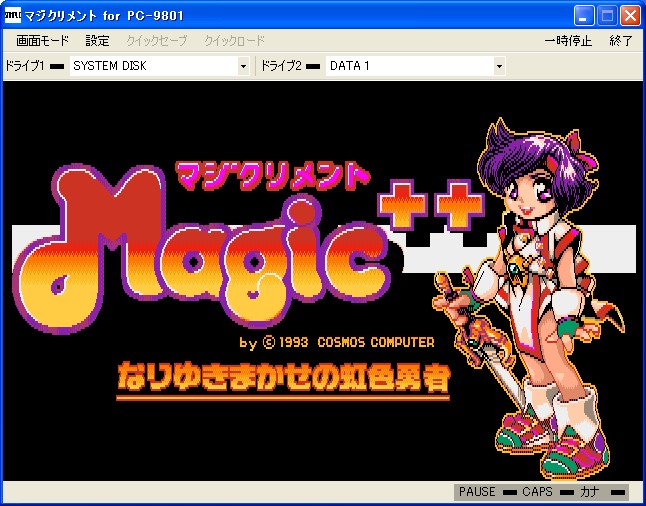This screenshot has width=646, height=506.
Task: Click the PAUSE status indicator
Action: [488, 492]
